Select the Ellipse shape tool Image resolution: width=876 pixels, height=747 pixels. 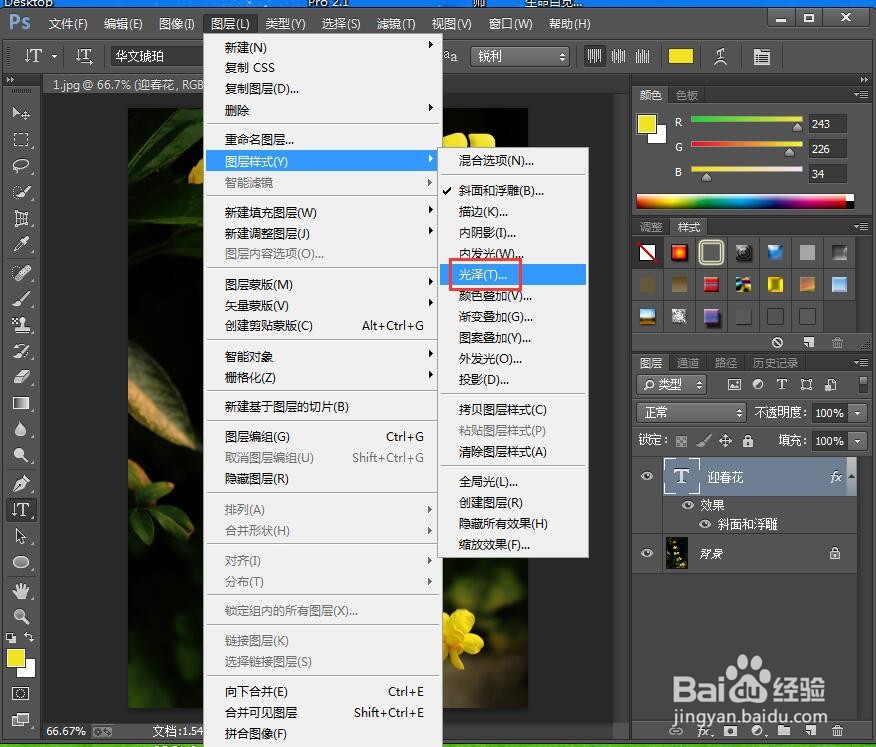coord(21,562)
